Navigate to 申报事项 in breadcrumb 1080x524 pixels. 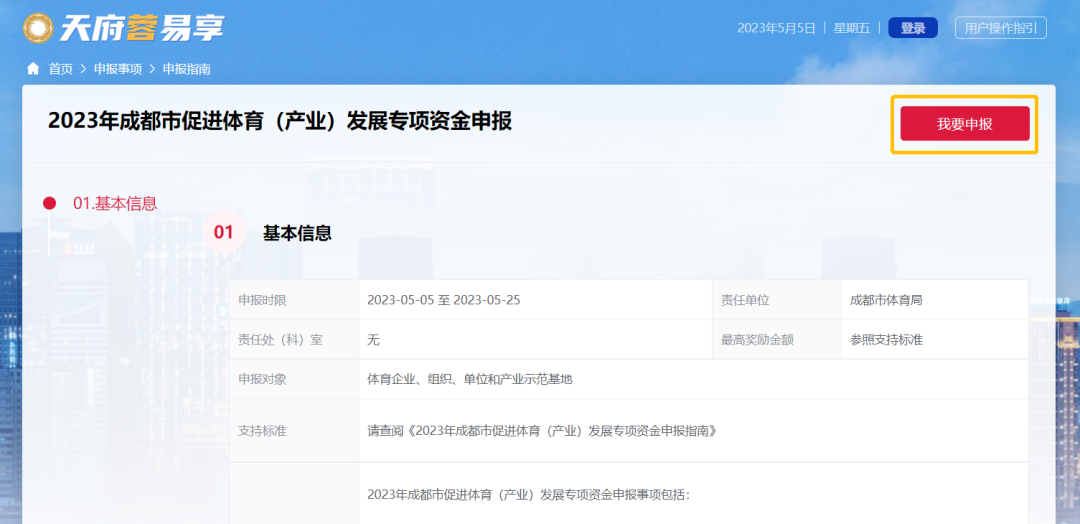[x=118, y=69]
